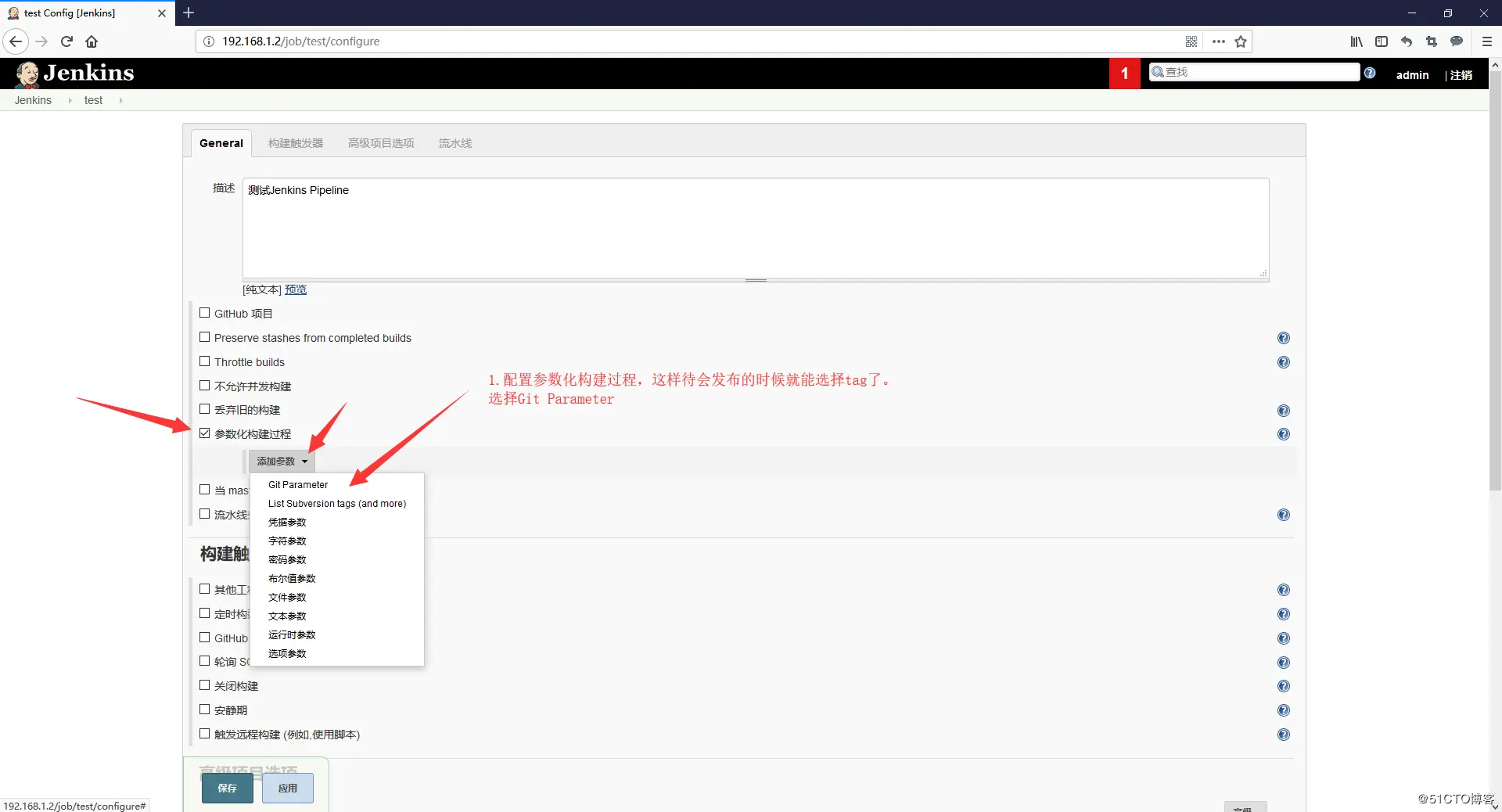
Task: Open help for Preserve stashes from completed builds
Action: [x=1283, y=338]
